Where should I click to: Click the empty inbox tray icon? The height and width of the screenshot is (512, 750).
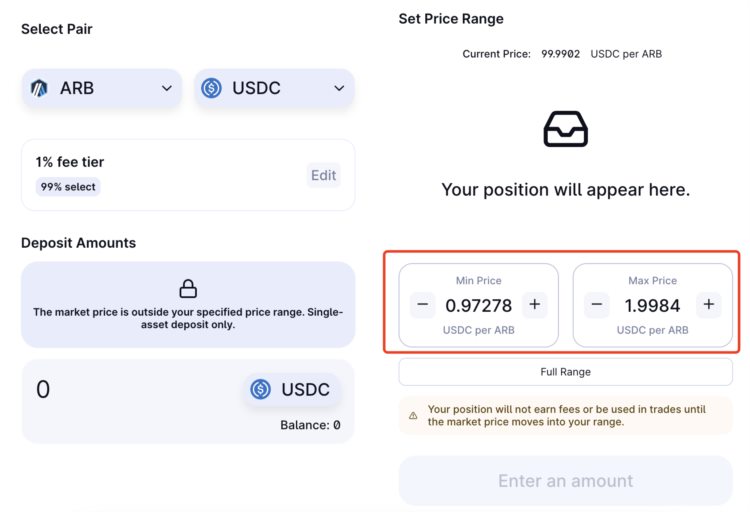[x=565, y=129]
